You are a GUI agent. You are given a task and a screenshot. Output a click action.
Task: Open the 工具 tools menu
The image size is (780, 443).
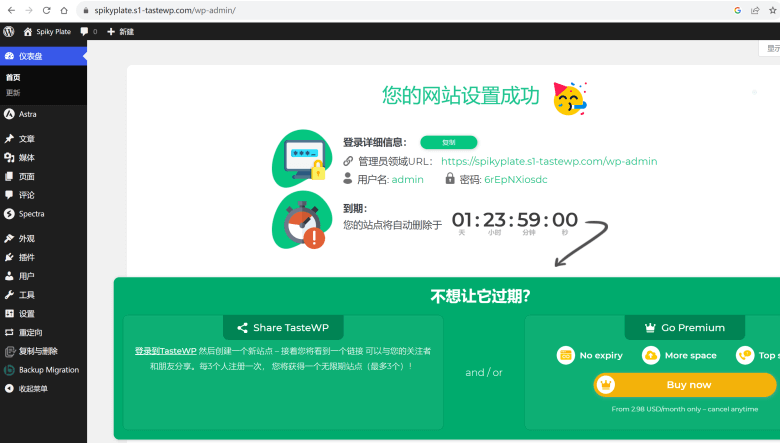click(x=43, y=295)
